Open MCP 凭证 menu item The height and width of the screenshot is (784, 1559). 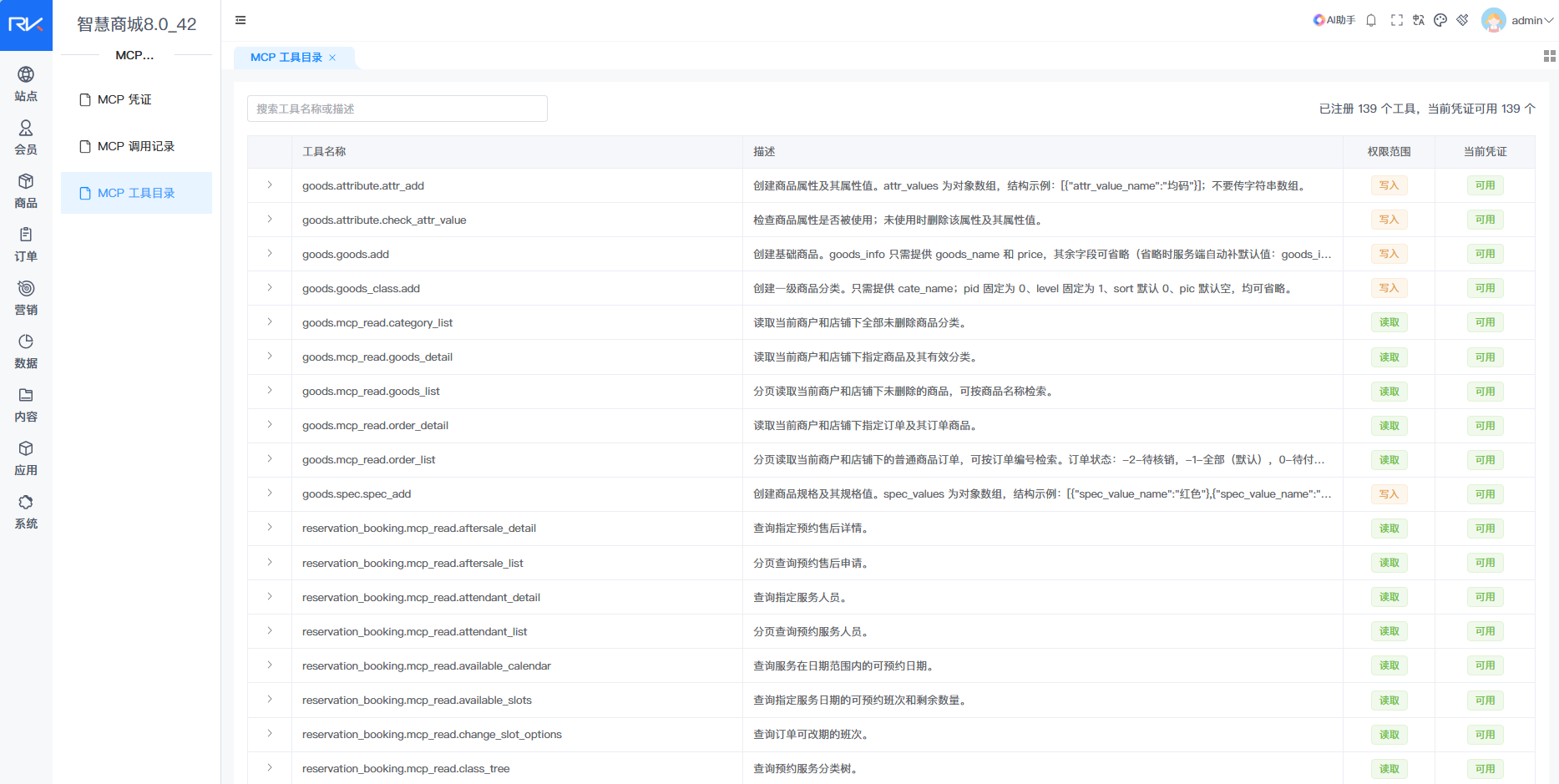pos(136,99)
